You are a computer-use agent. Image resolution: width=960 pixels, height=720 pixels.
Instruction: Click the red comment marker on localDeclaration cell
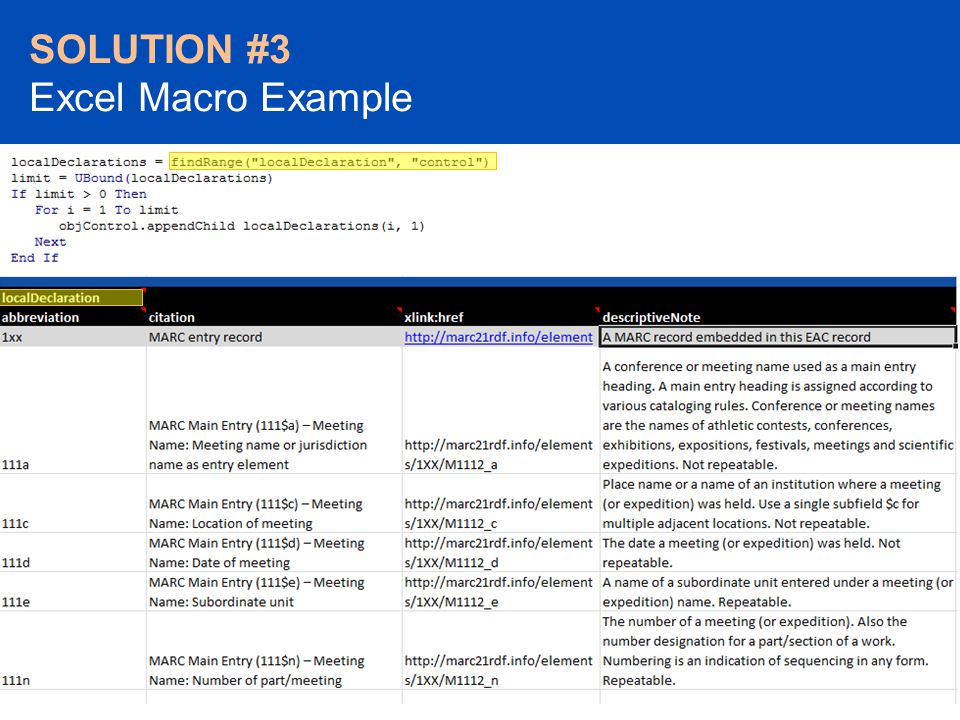coord(144,290)
